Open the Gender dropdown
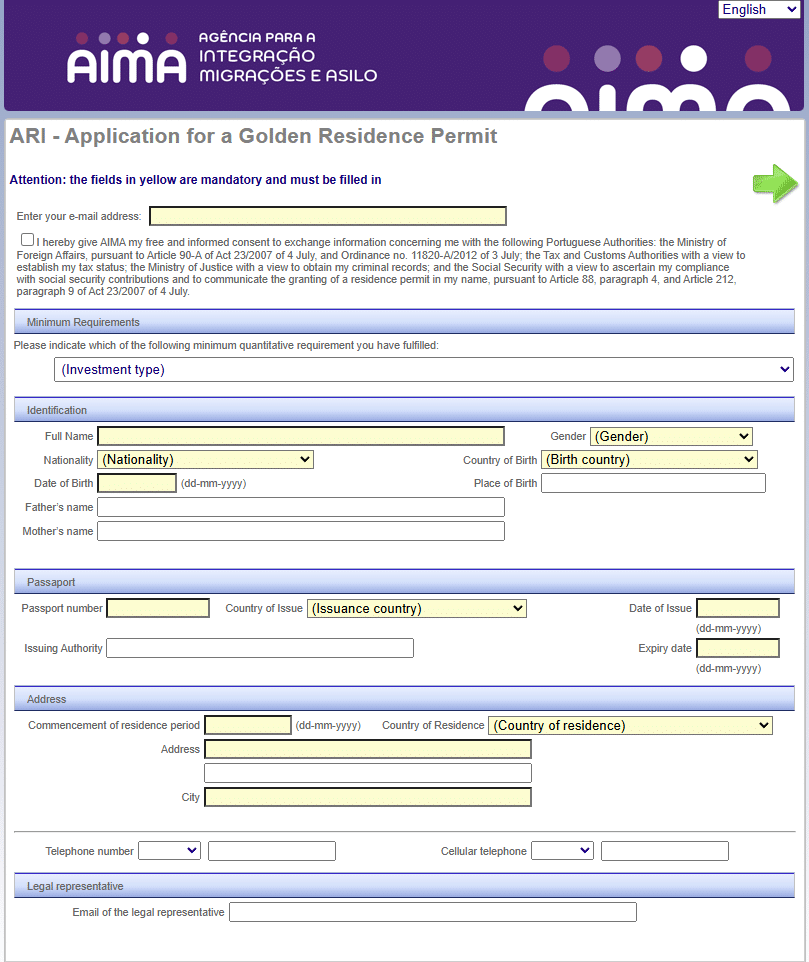809x962 pixels. pos(671,436)
